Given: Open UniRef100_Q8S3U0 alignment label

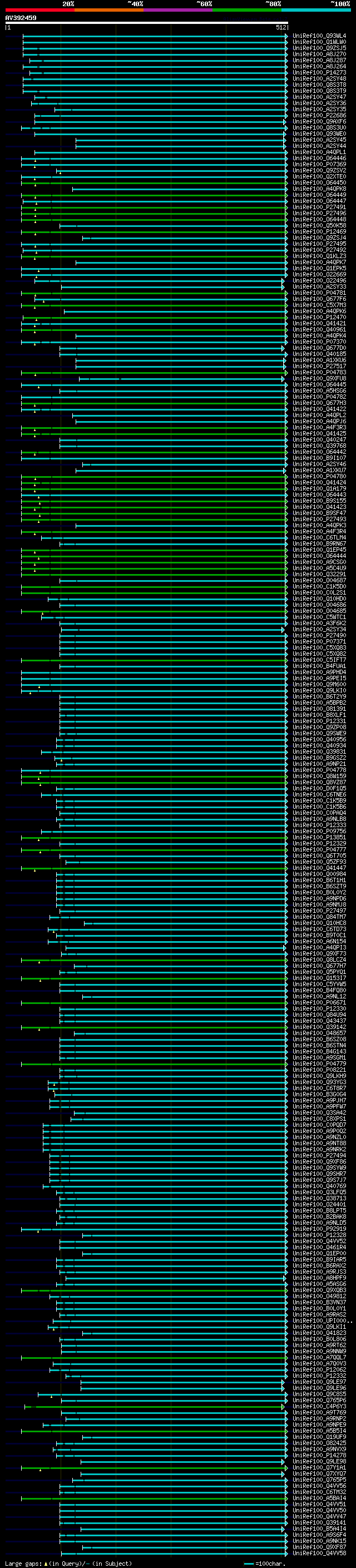Looking at the screenshot, I should click(319, 128).
